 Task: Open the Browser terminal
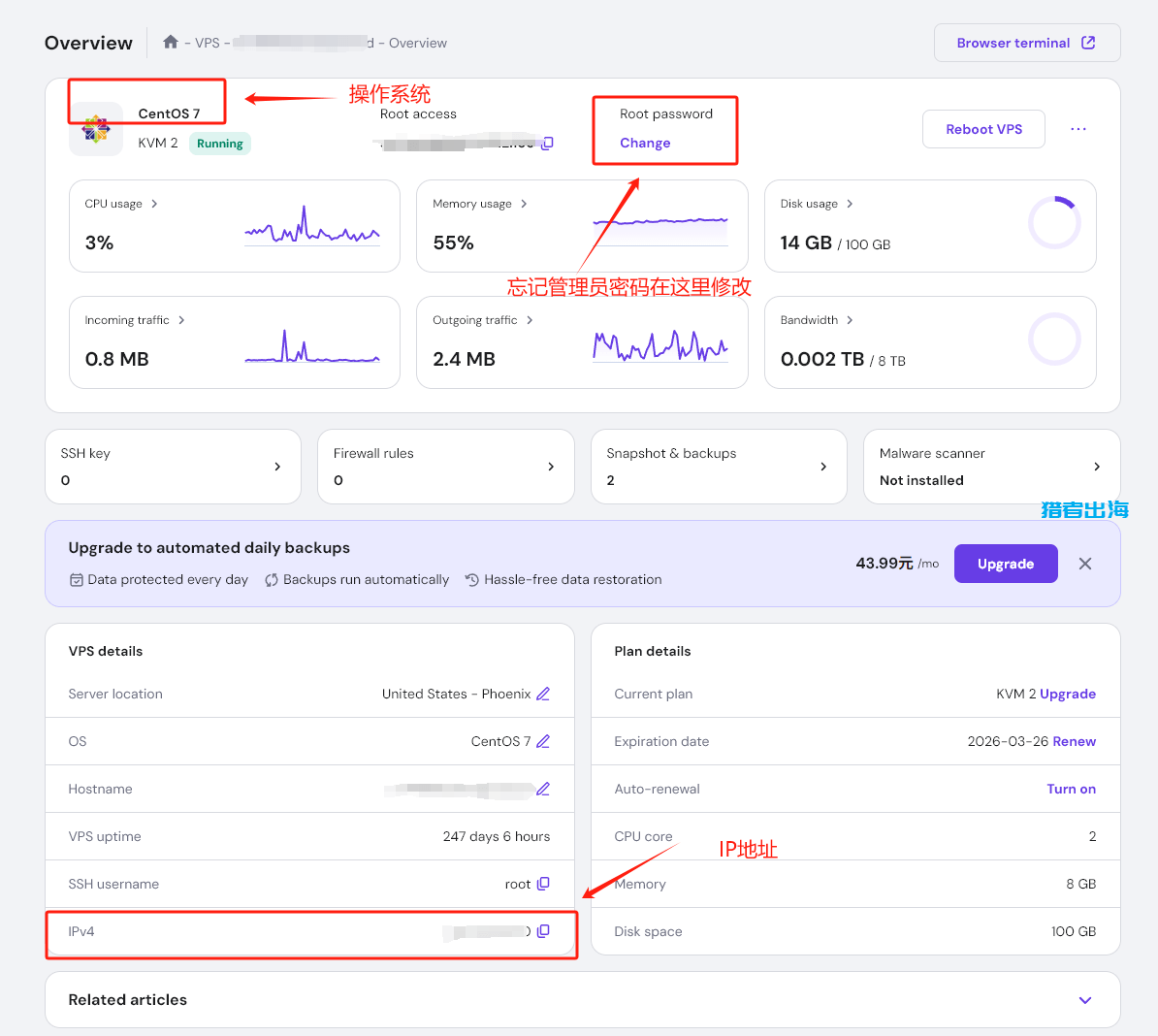(1026, 43)
